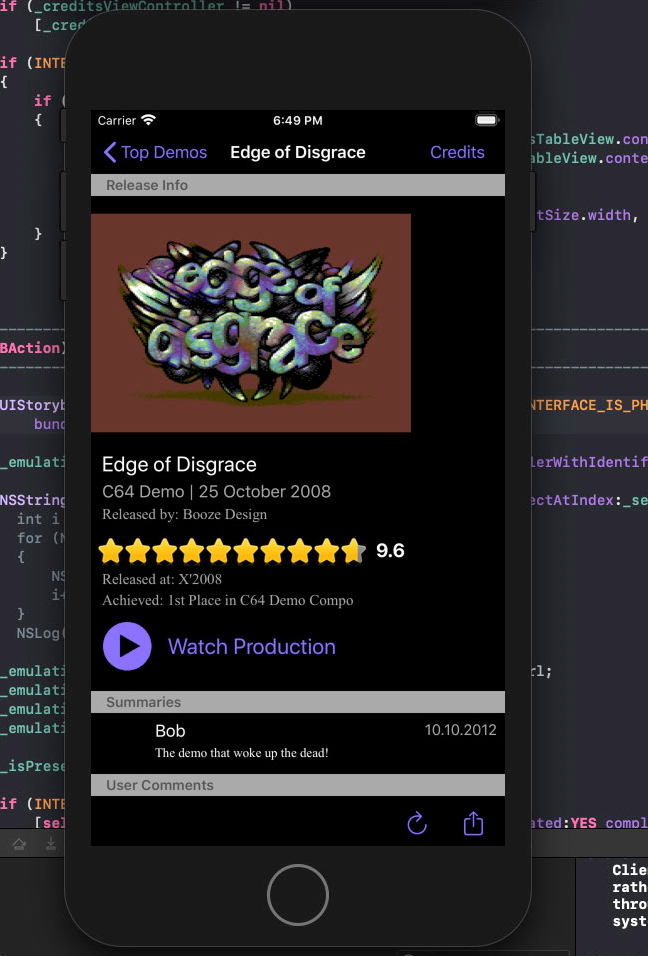Select the 10.10.2012 summary date

460,730
